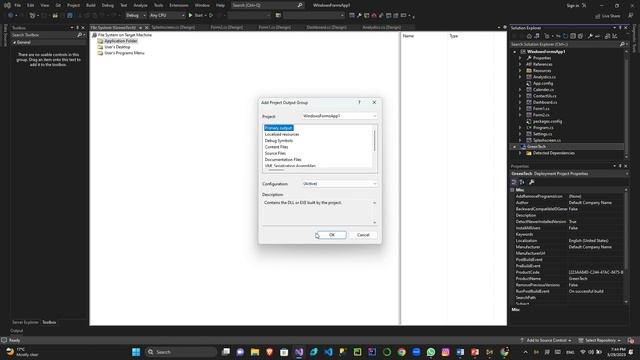Open the Any CPU platform dropdown
This screenshot has width=640, height=360.
(167, 16)
